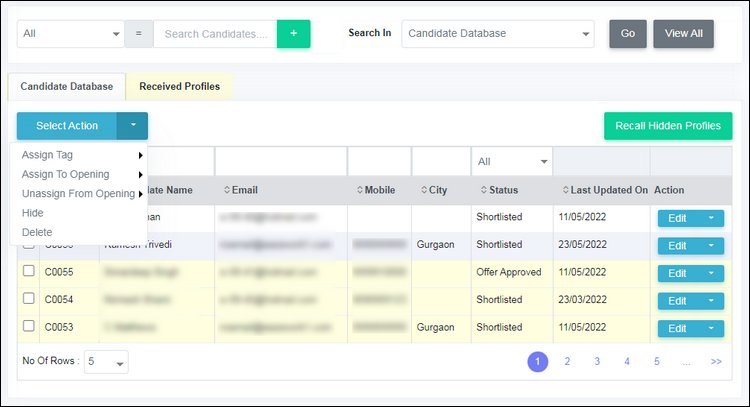Open Edit caret for the first Shortlisted row
The width and height of the screenshot is (750, 407).
point(711,218)
